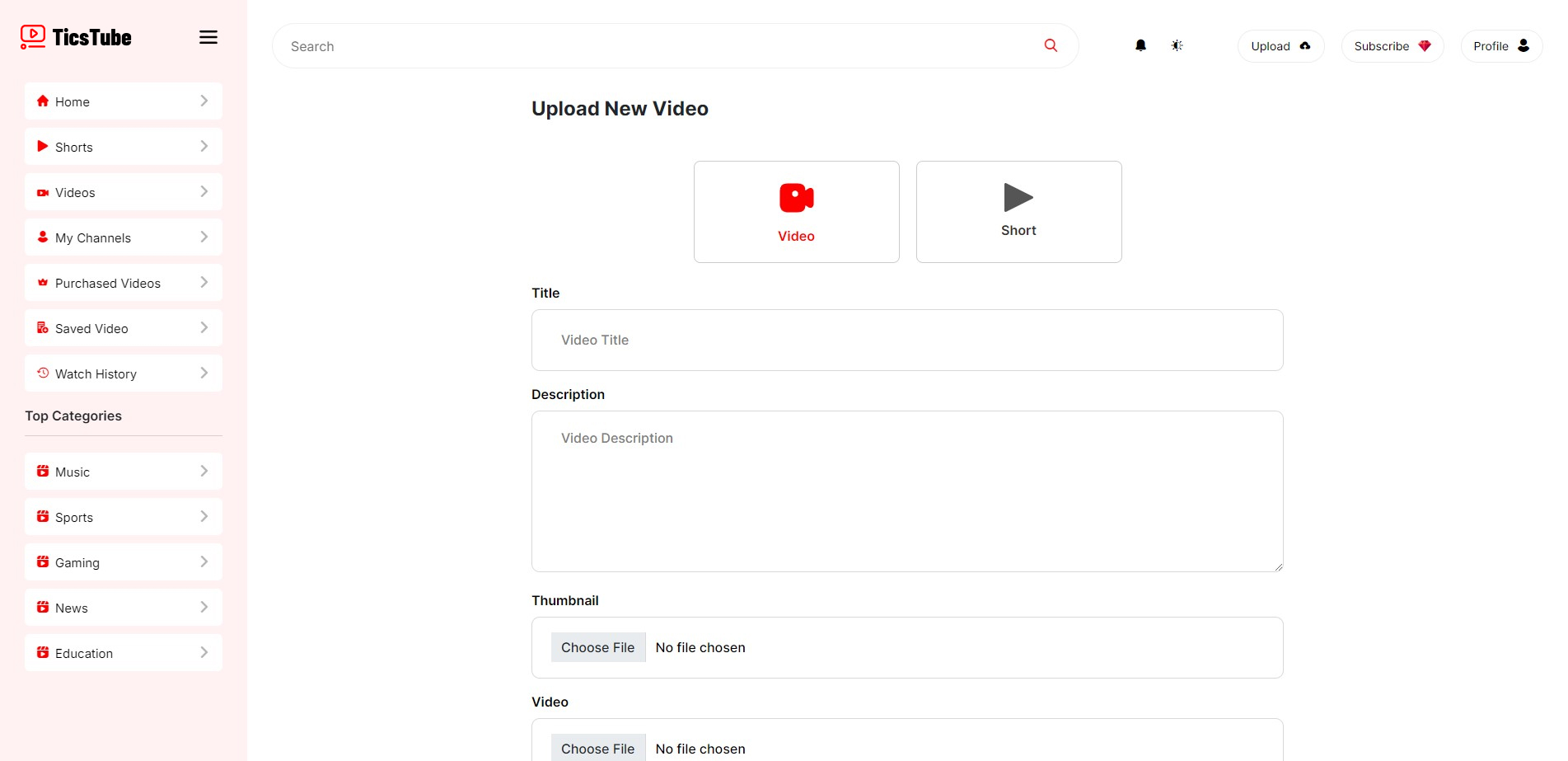Choose a Thumbnail file
Viewport: 1568px width, 761px height.
pyautogui.click(x=597, y=647)
